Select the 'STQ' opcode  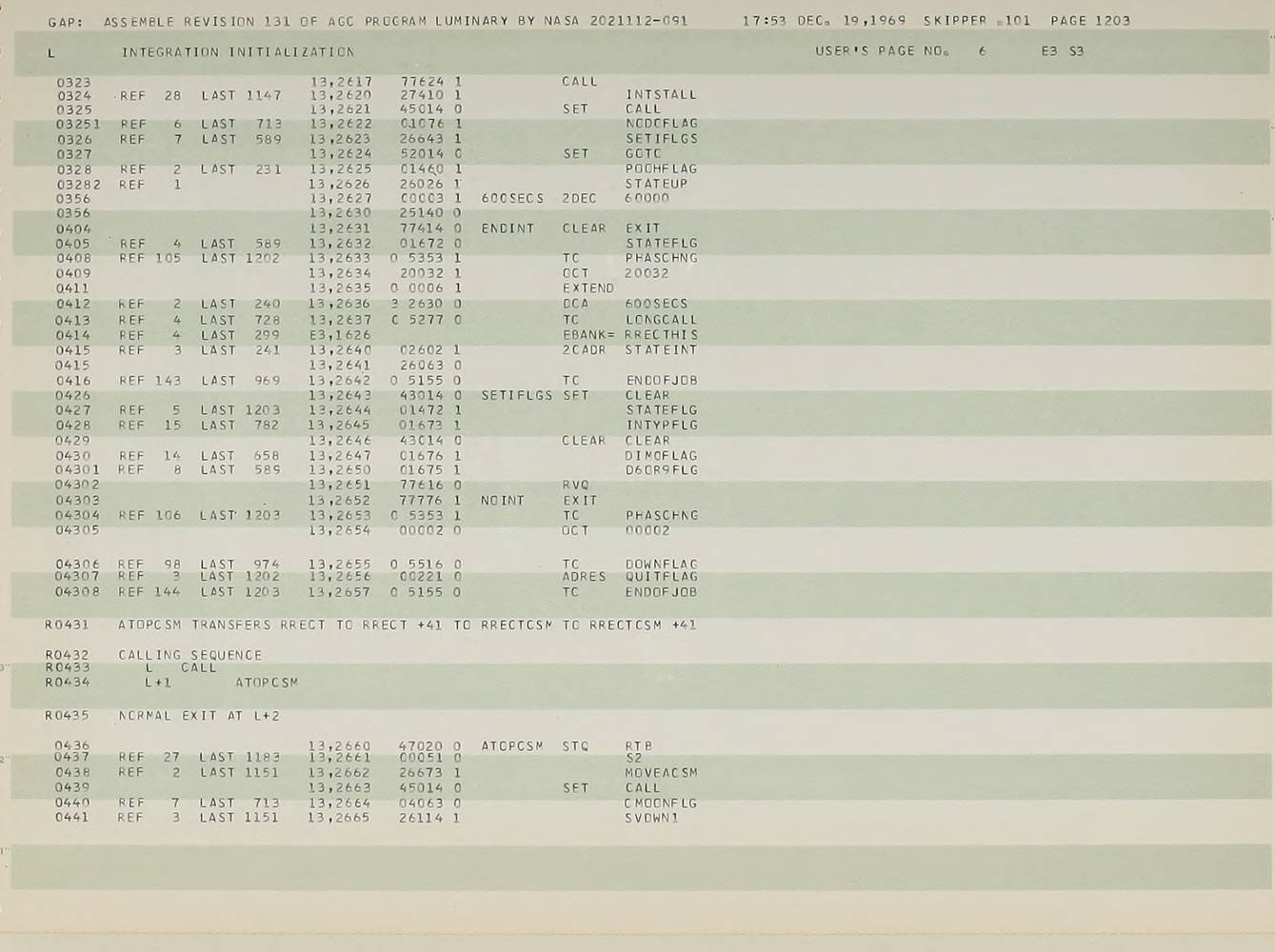(575, 746)
